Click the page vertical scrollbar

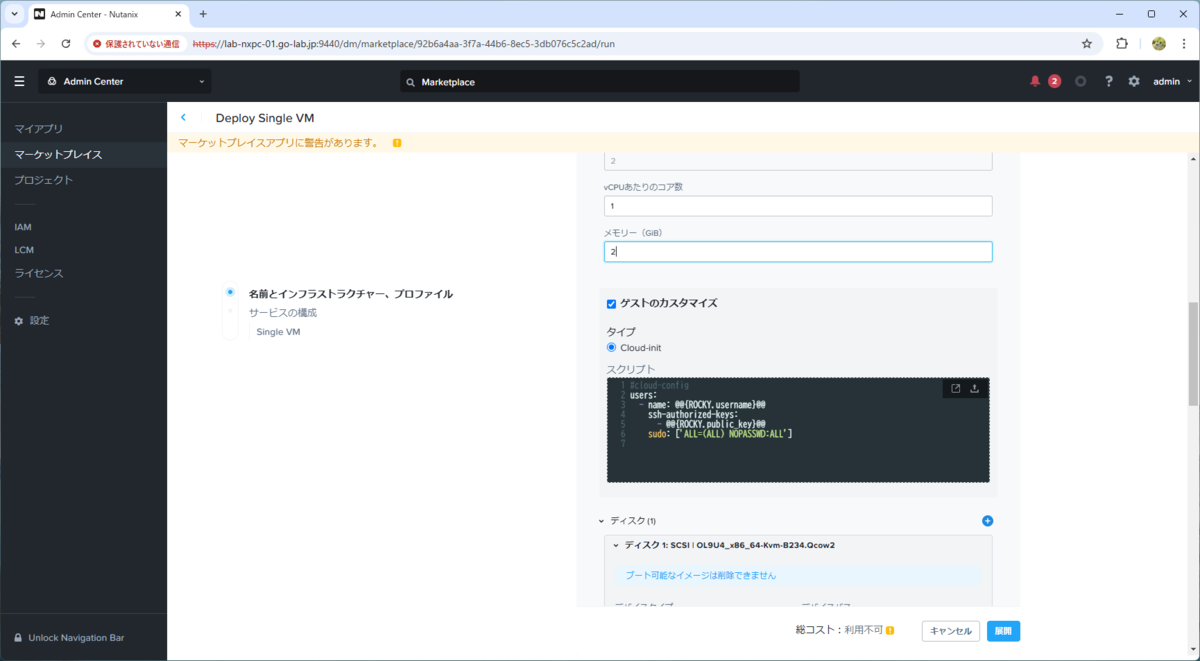[x=1192, y=353]
